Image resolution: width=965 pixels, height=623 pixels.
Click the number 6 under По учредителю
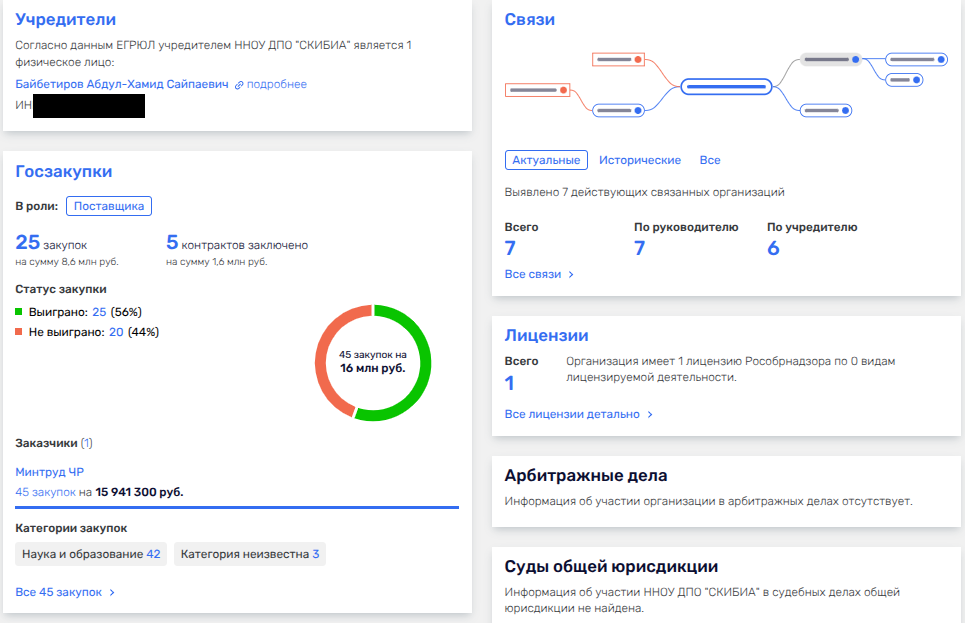point(773,249)
